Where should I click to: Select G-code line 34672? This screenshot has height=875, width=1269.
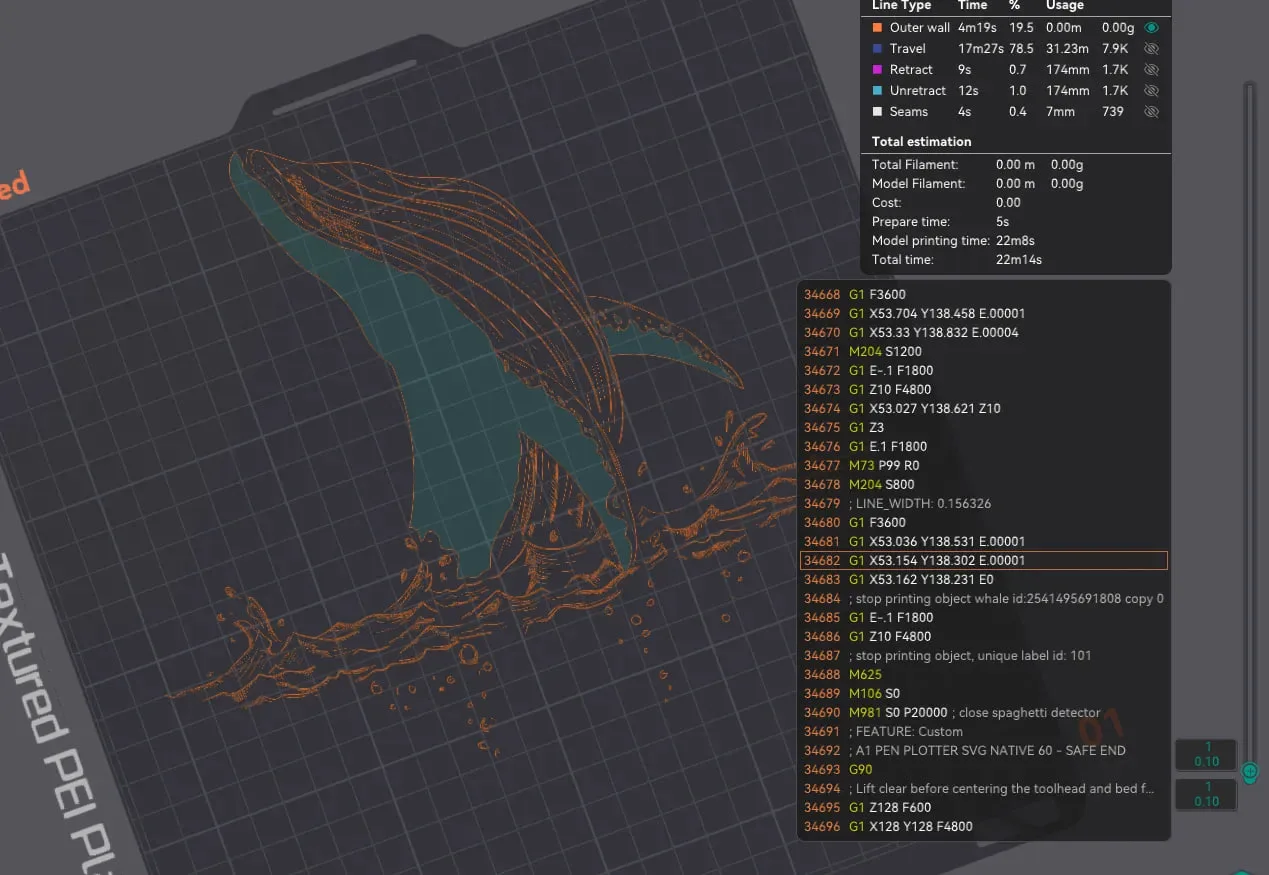pos(983,371)
